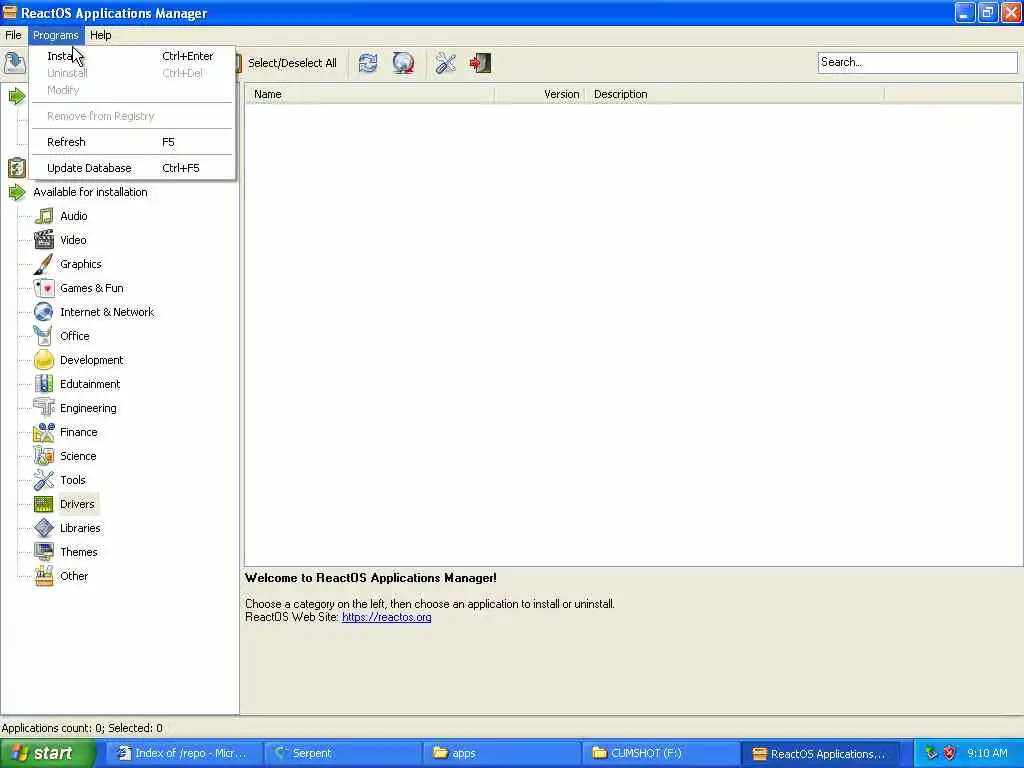1024x768 pixels.
Task: Click the Graphics category paintbrush icon
Action: tap(44, 264)
